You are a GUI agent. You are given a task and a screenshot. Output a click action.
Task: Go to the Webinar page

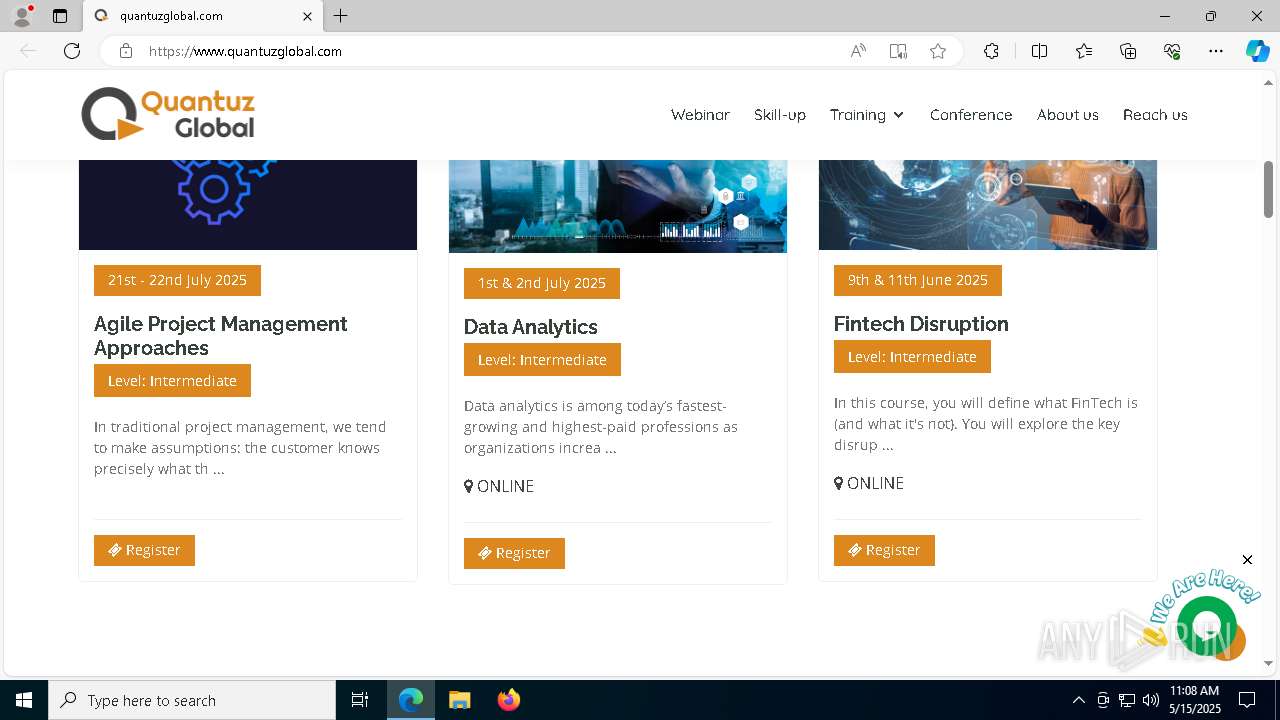point(700,115)
